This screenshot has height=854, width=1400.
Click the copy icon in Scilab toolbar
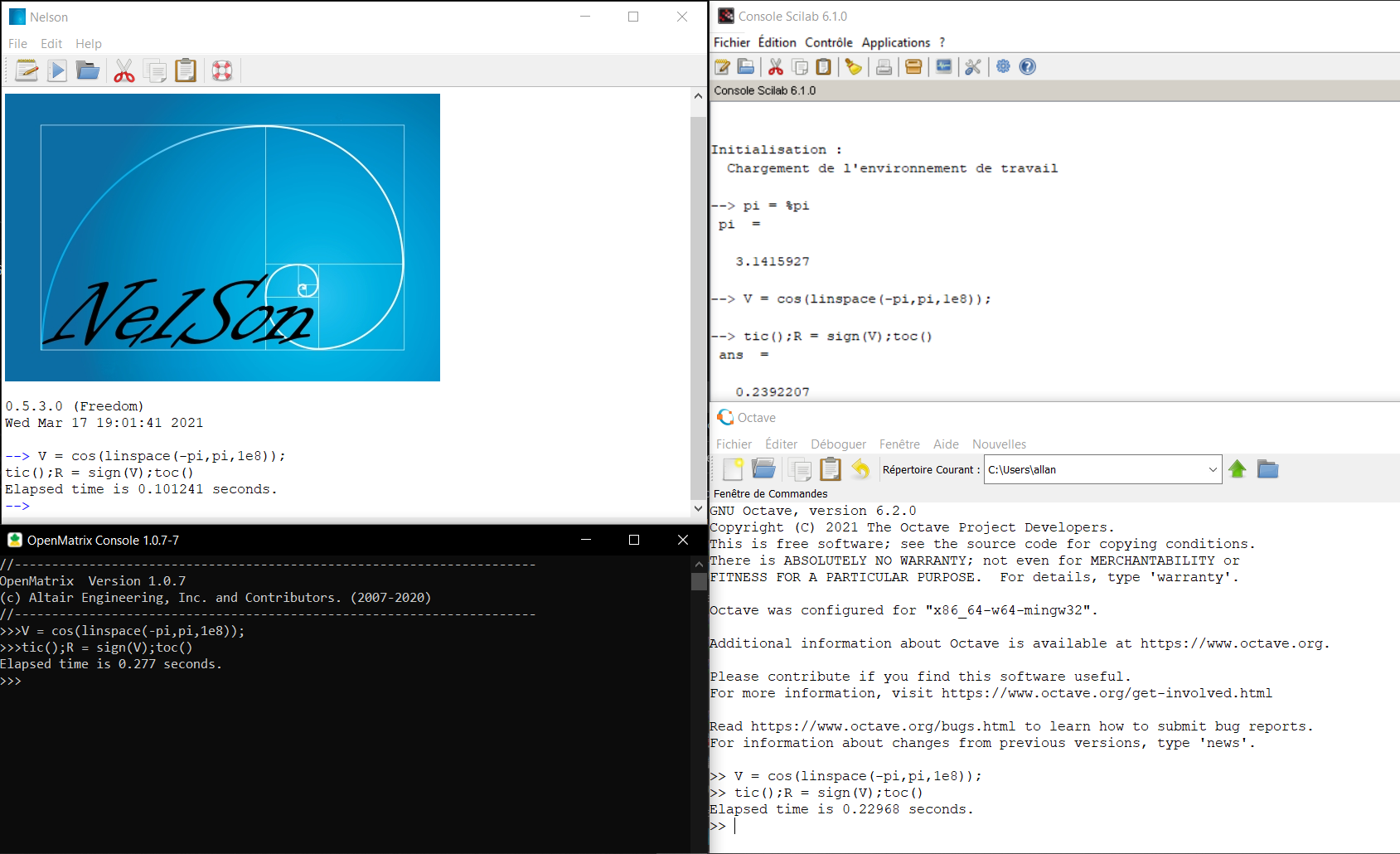(800, 67)
